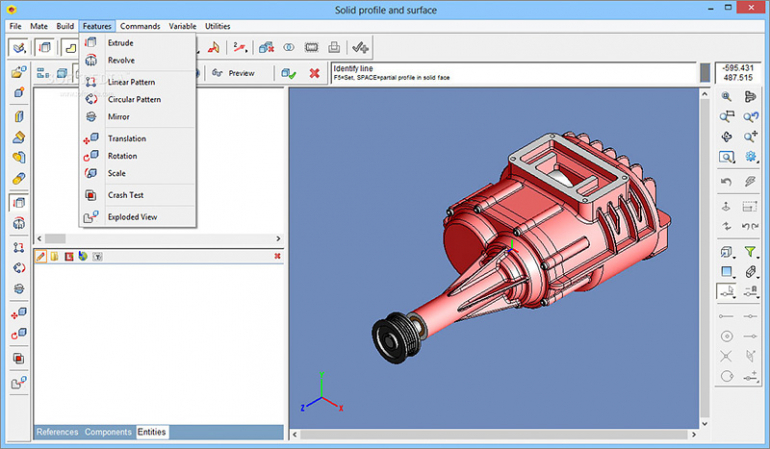The image size is (770, 449).
Task: Click the mirror icon in left sidebar
Action: pos(19,289)
